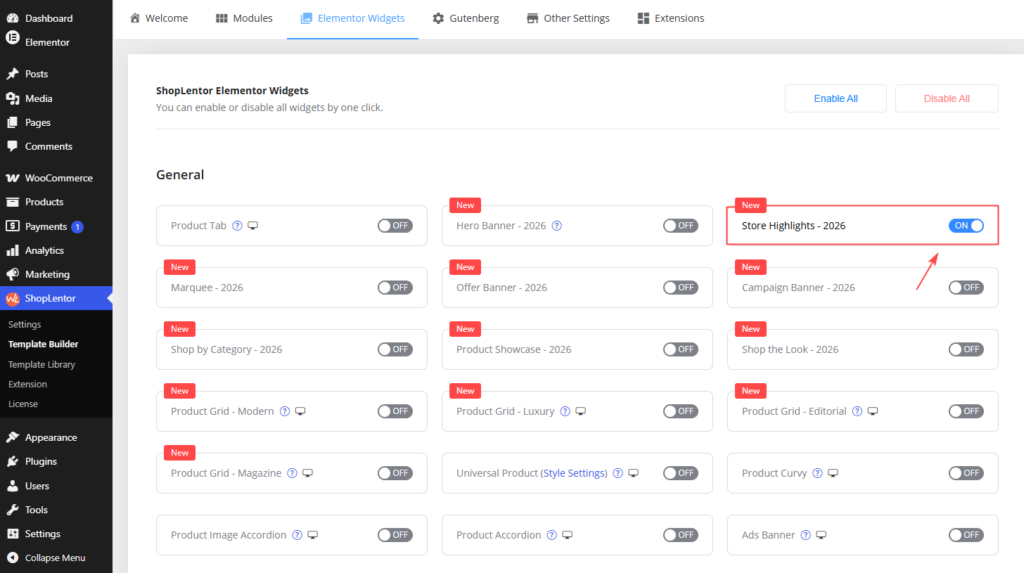Click the Collapse Menu arrow icon
Viewport: 1024px width, 573px height.
coord(12,557)
